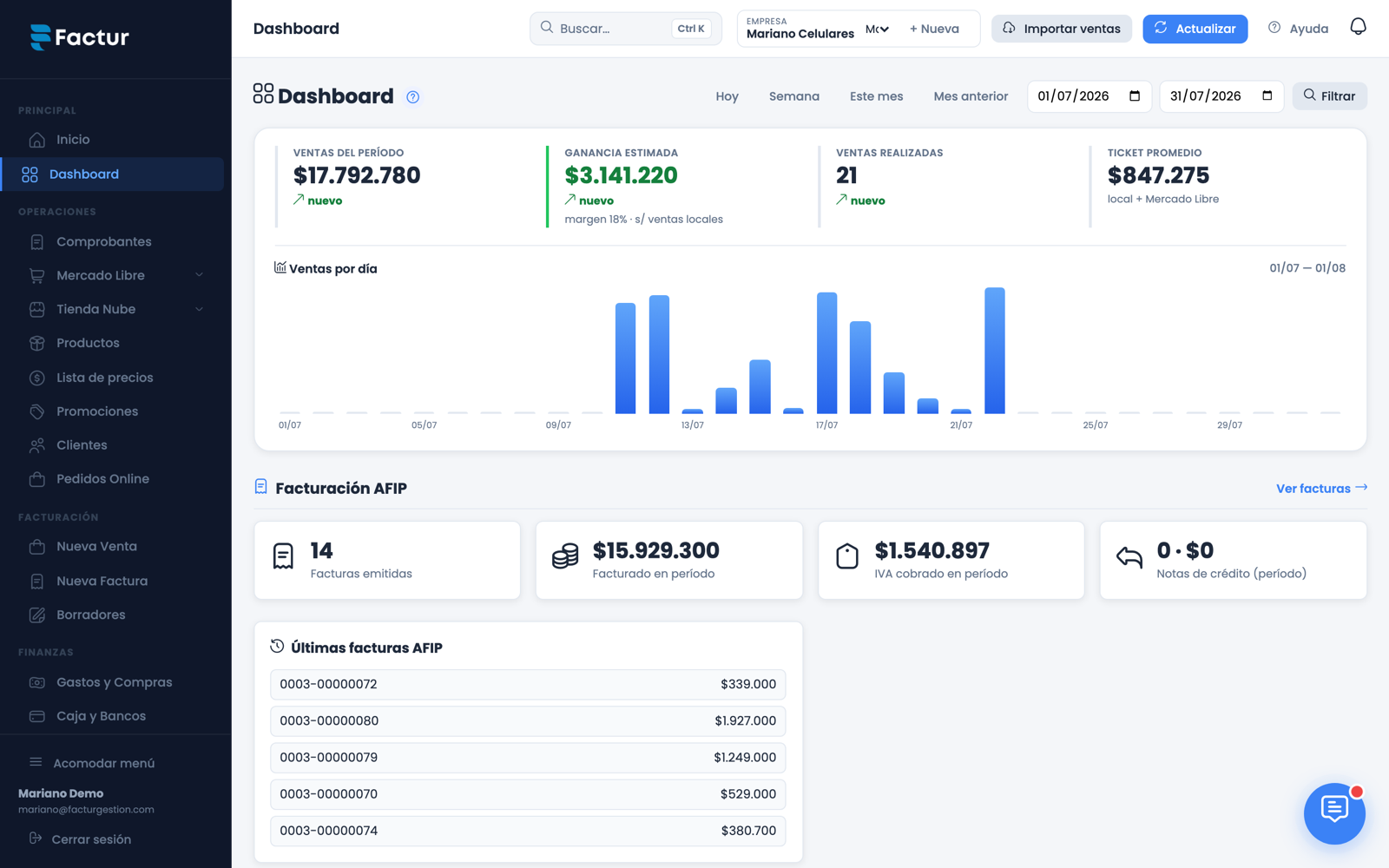Click the Borradores edit icon

[x=36, y=615]
